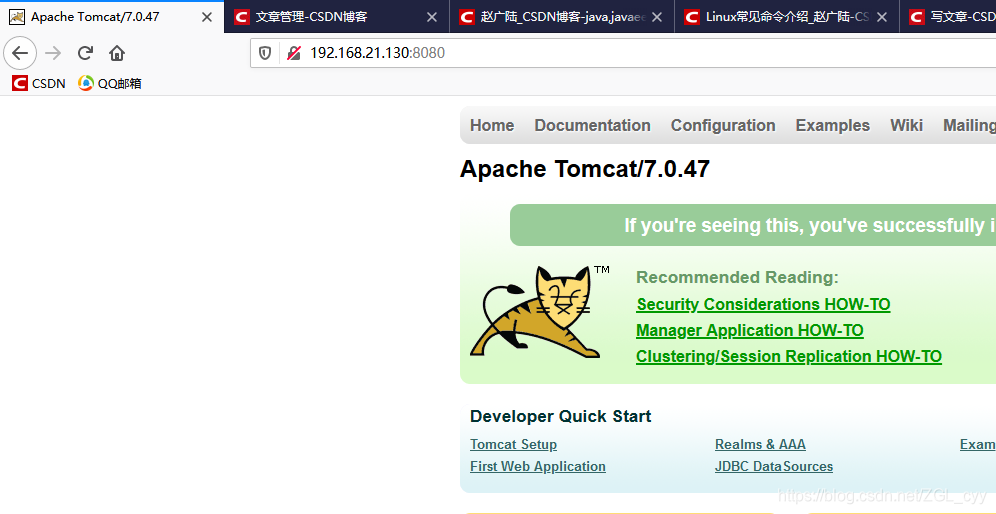
Task: Switch to the Apache Tomcat/7.0.47 tab
Action: pyautogui.click(x=112, y=17)
